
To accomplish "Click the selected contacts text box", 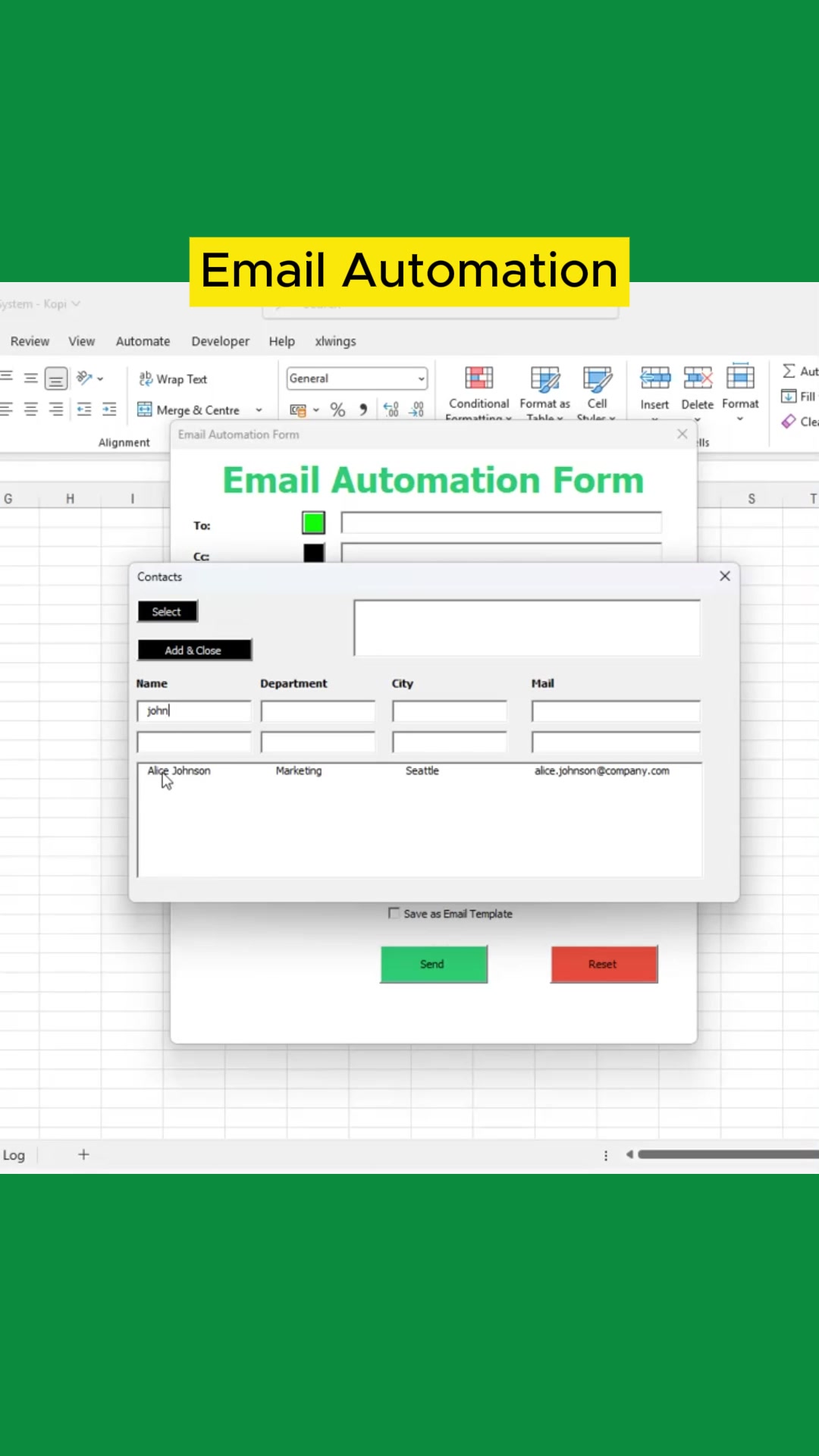I will pos(527,628).
